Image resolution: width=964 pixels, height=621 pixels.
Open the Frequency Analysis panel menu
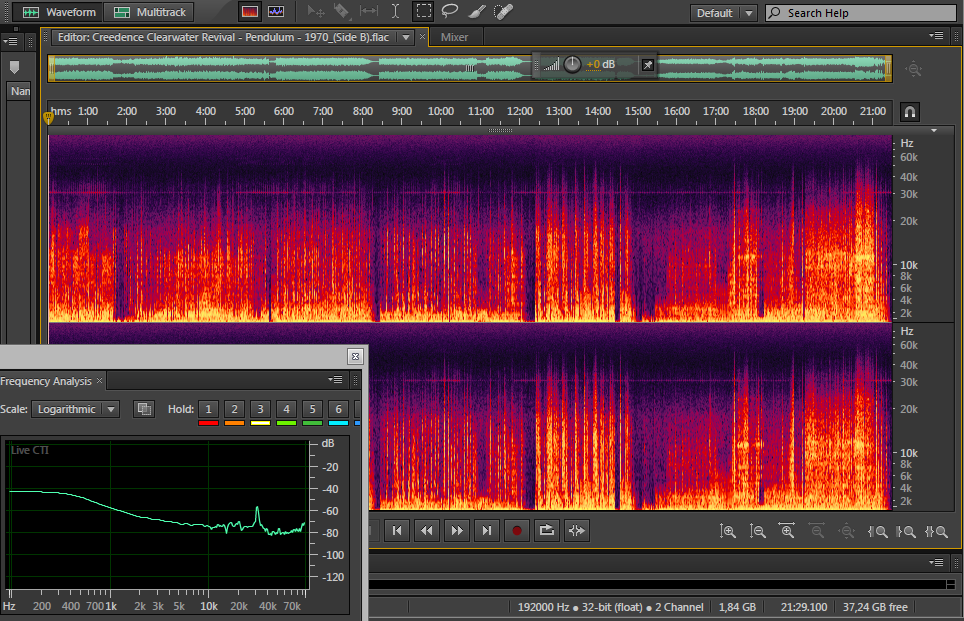pos(336,380)
